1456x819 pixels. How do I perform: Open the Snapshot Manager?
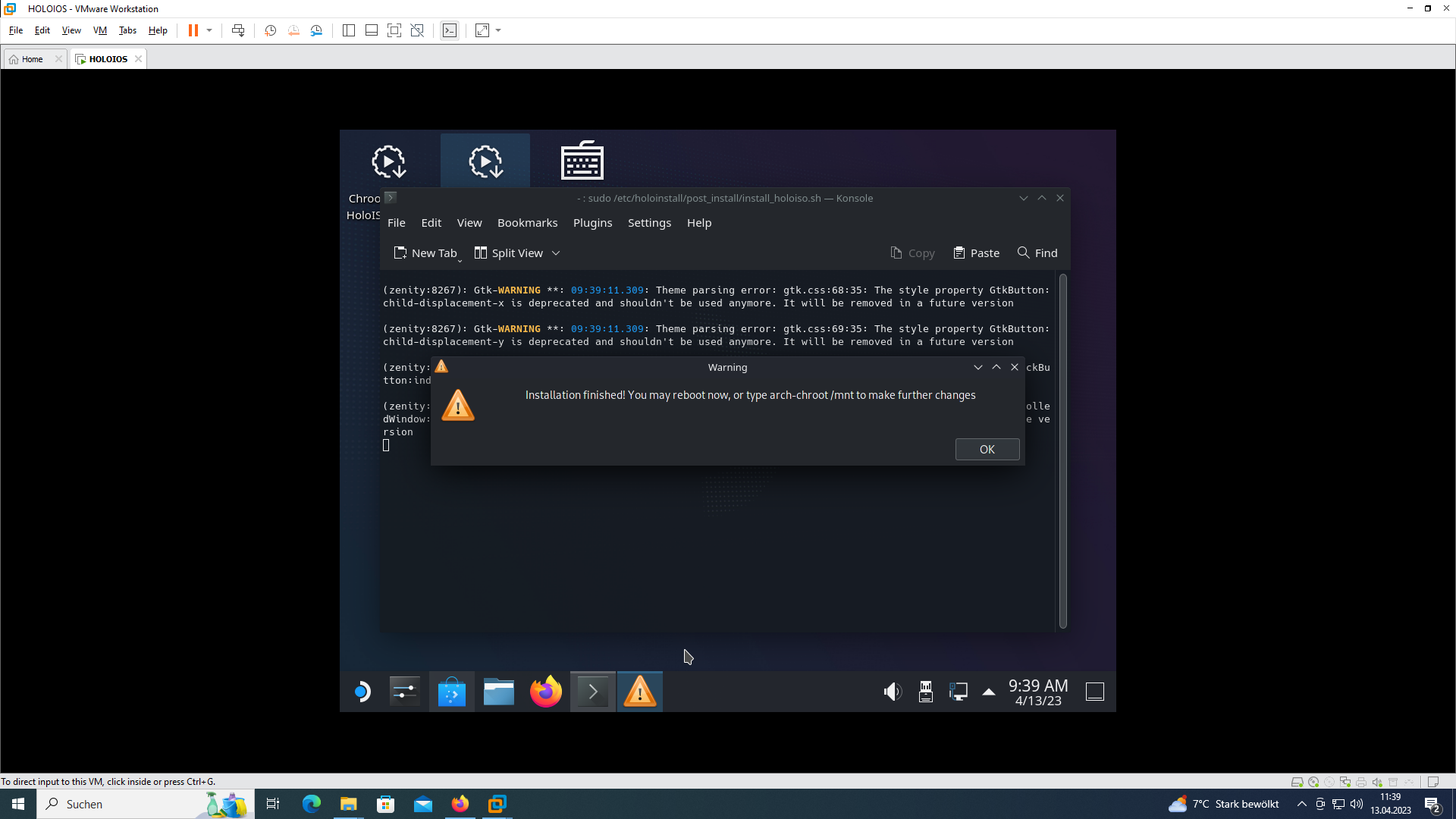pos(316,30)
